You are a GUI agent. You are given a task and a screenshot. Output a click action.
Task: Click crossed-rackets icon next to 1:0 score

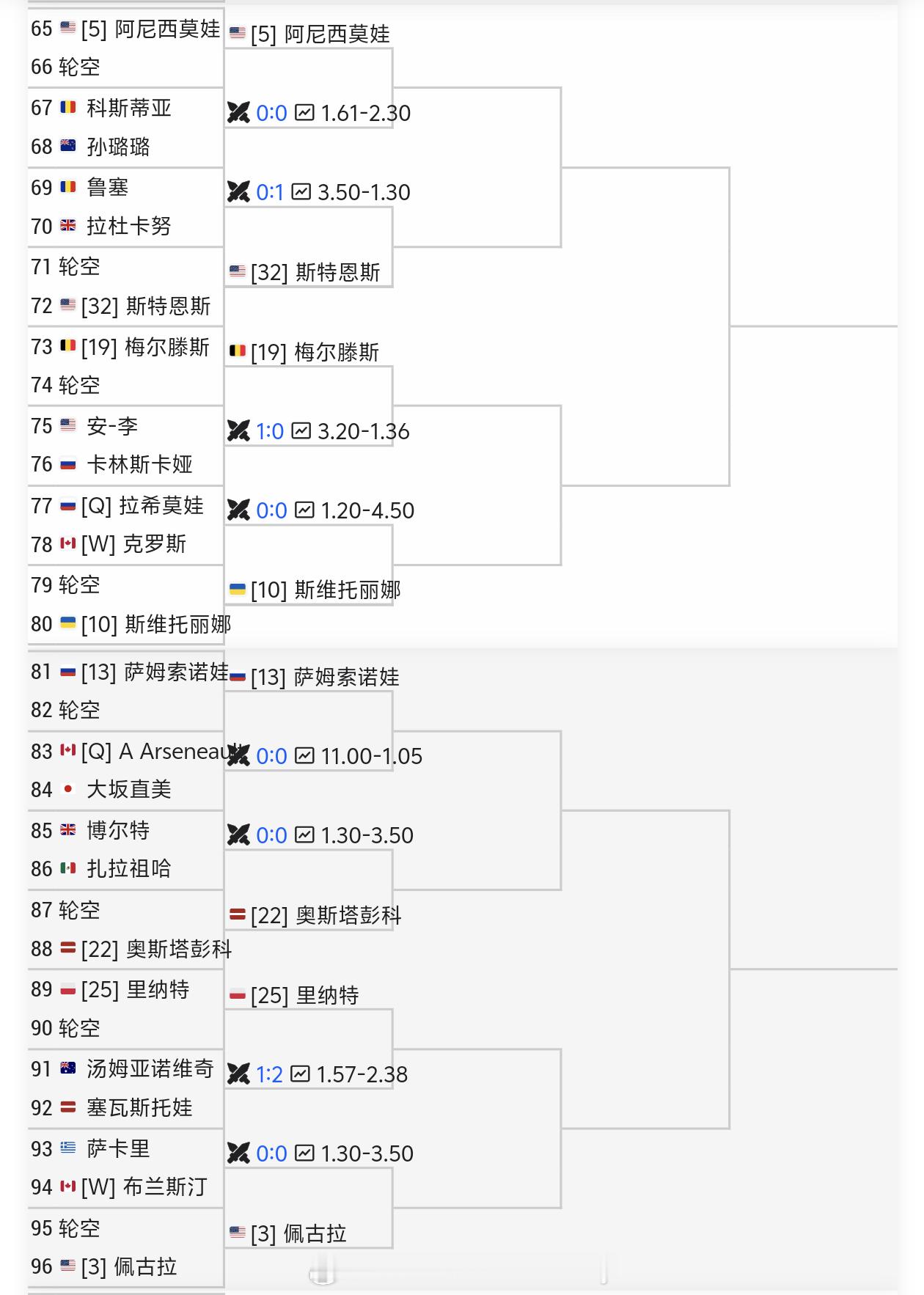(238, 431)
